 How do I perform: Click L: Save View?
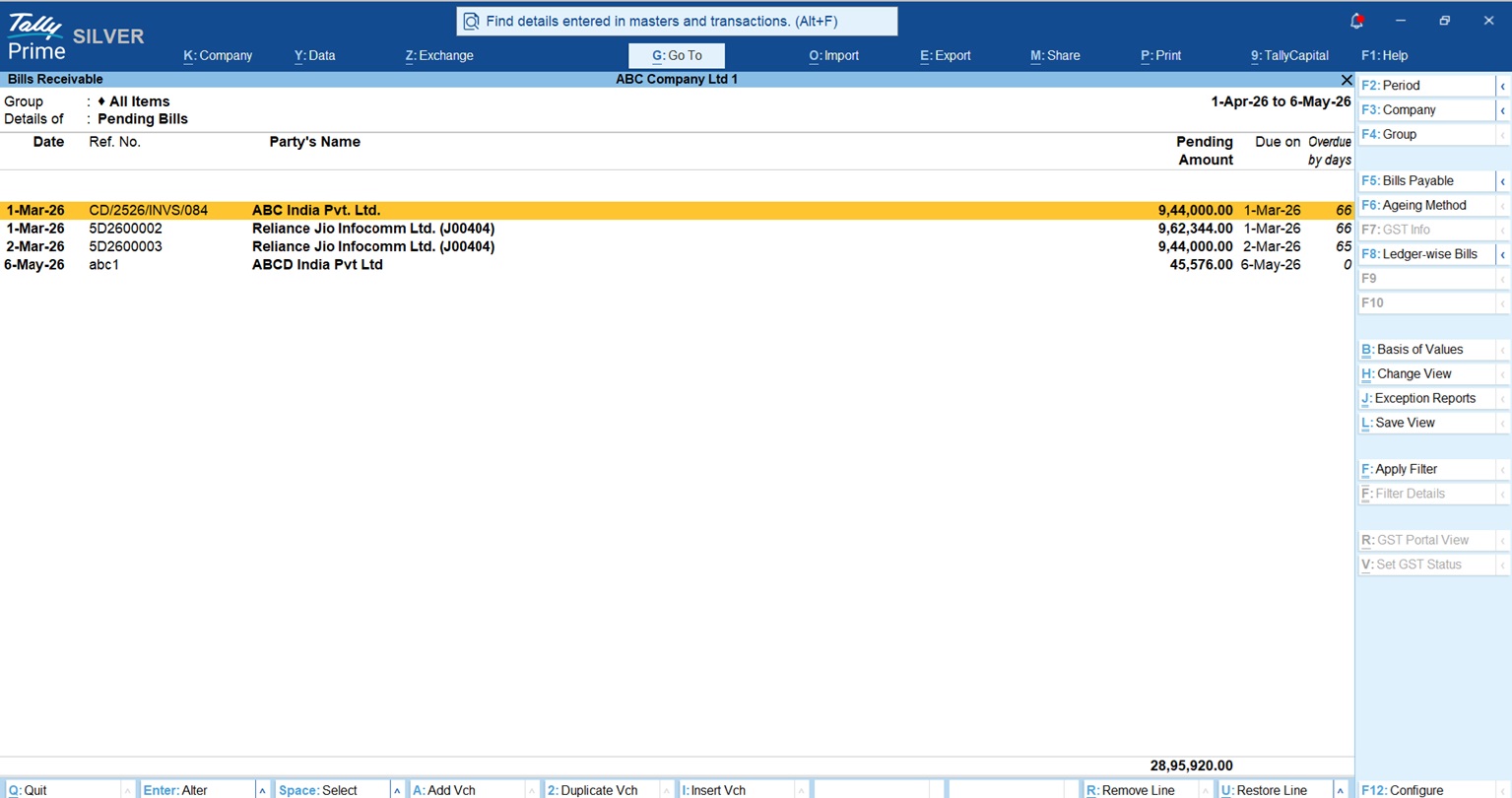pos(1426,424)
